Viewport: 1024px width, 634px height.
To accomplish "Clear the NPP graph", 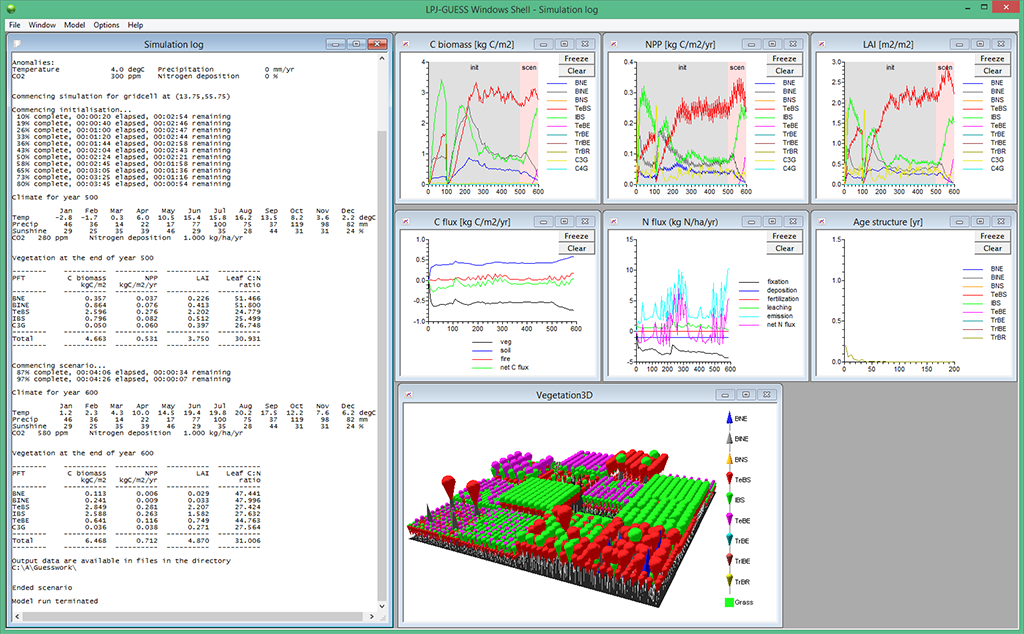I will (x=784, y=71).
